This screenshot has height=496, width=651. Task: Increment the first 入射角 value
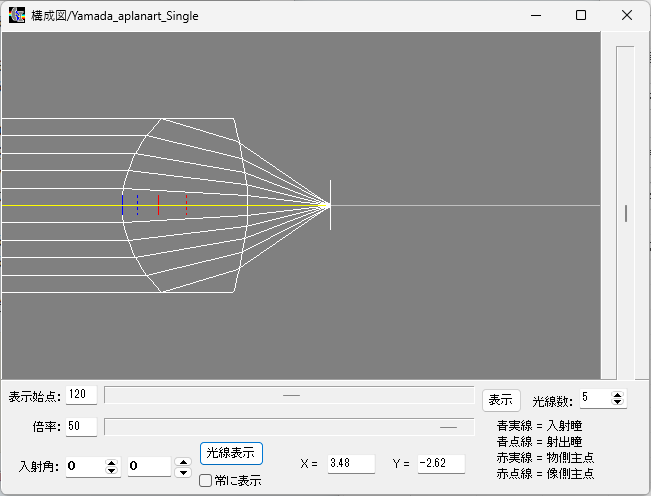pos(111,462)
